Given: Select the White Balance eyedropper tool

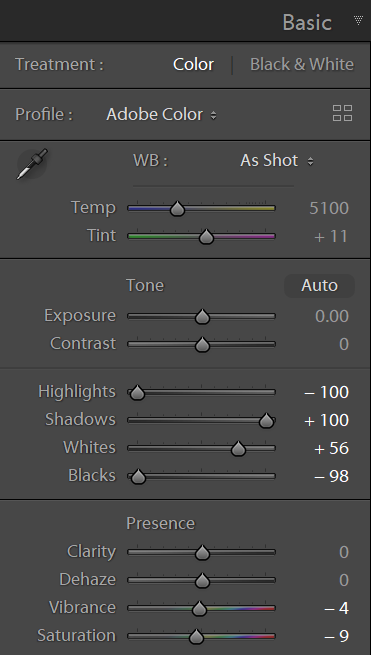Looking at the screenshot, I should click(x=32, y=164).
